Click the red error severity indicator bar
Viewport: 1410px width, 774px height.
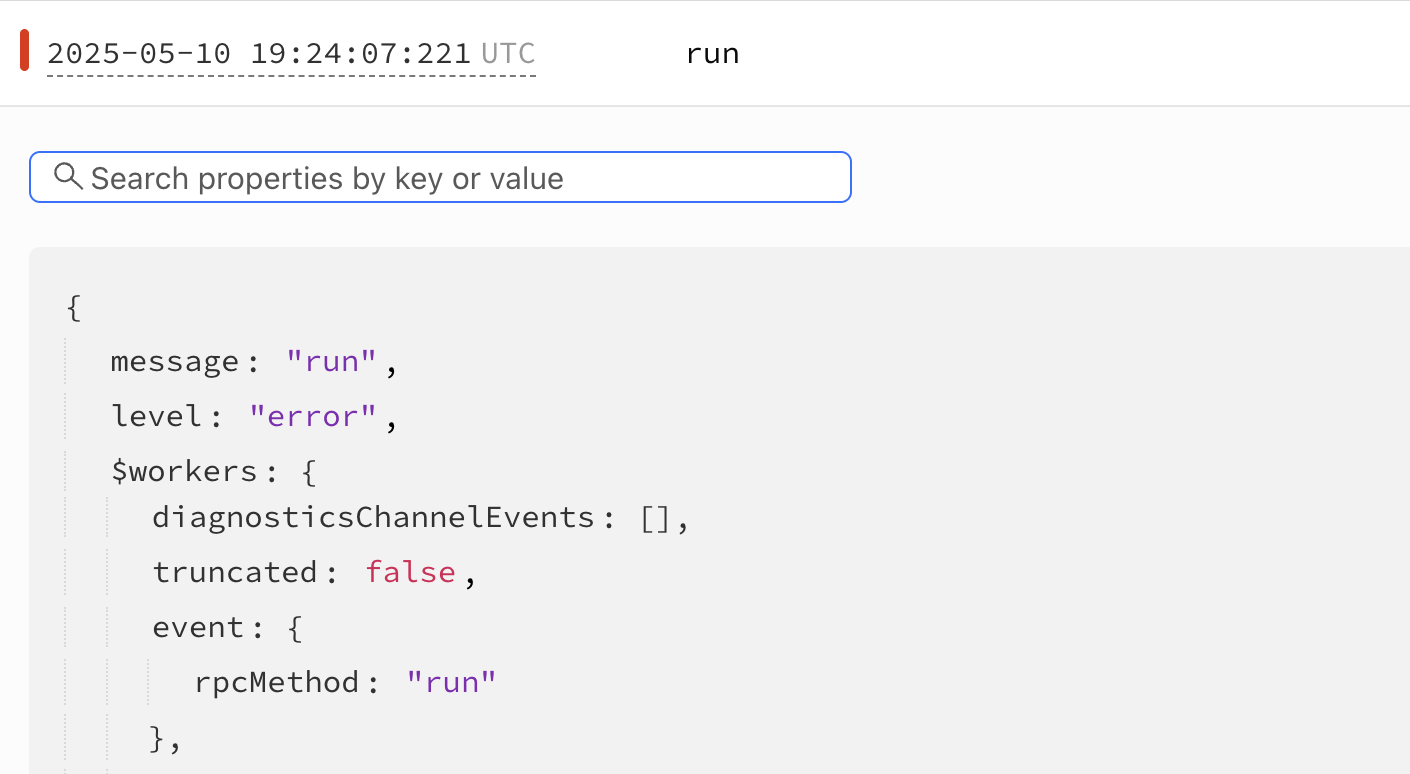click(x=25, y=51)
